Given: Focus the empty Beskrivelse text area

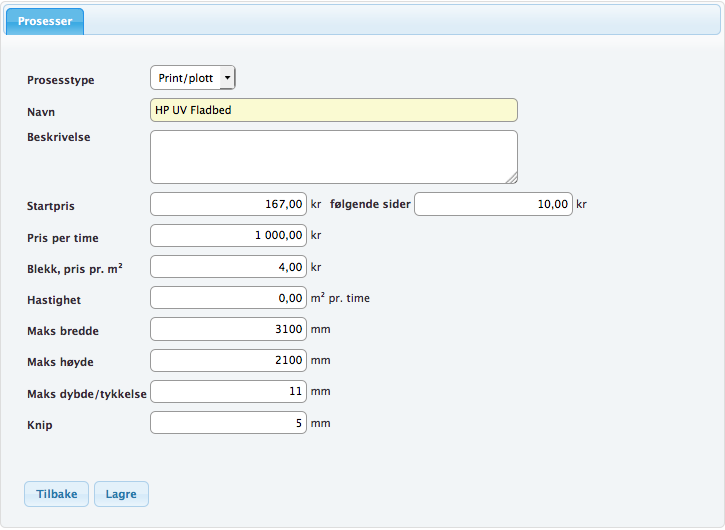Looking at the screenshot, I should 333,157.
